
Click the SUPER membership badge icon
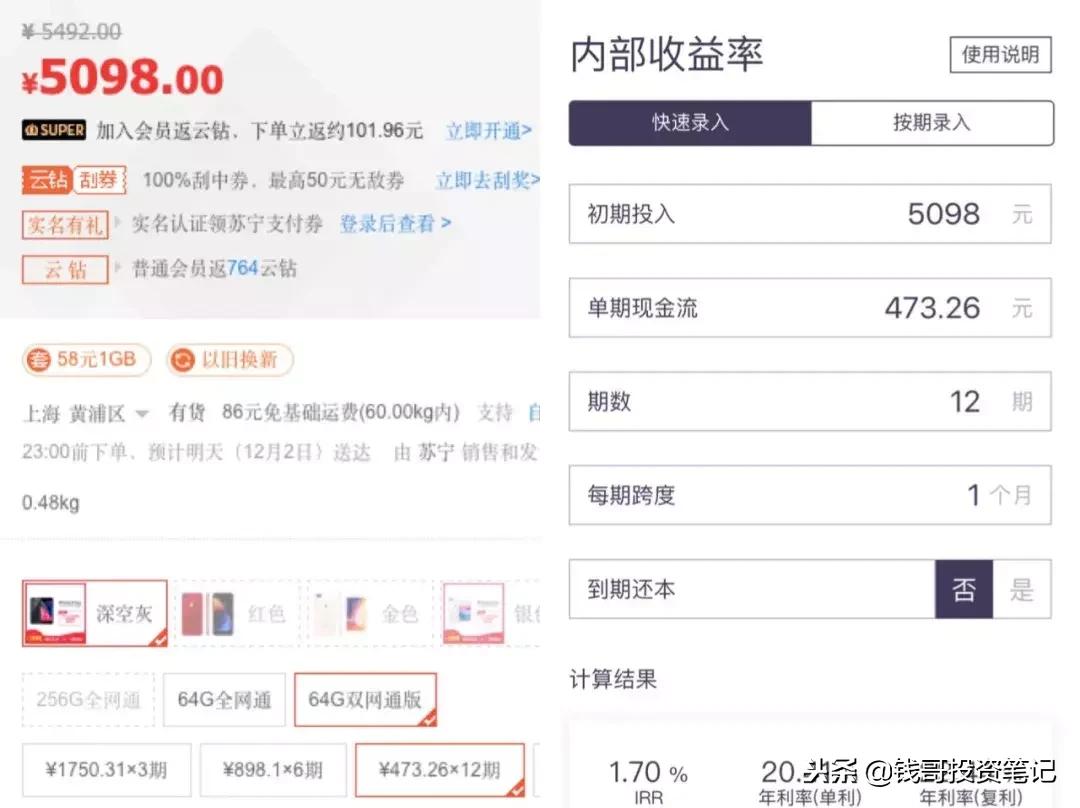click(52, 130)
